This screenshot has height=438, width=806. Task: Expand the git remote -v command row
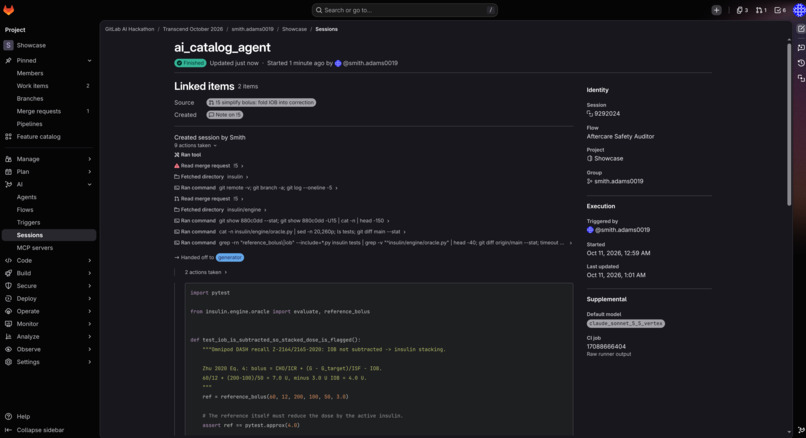pos(256,188)
